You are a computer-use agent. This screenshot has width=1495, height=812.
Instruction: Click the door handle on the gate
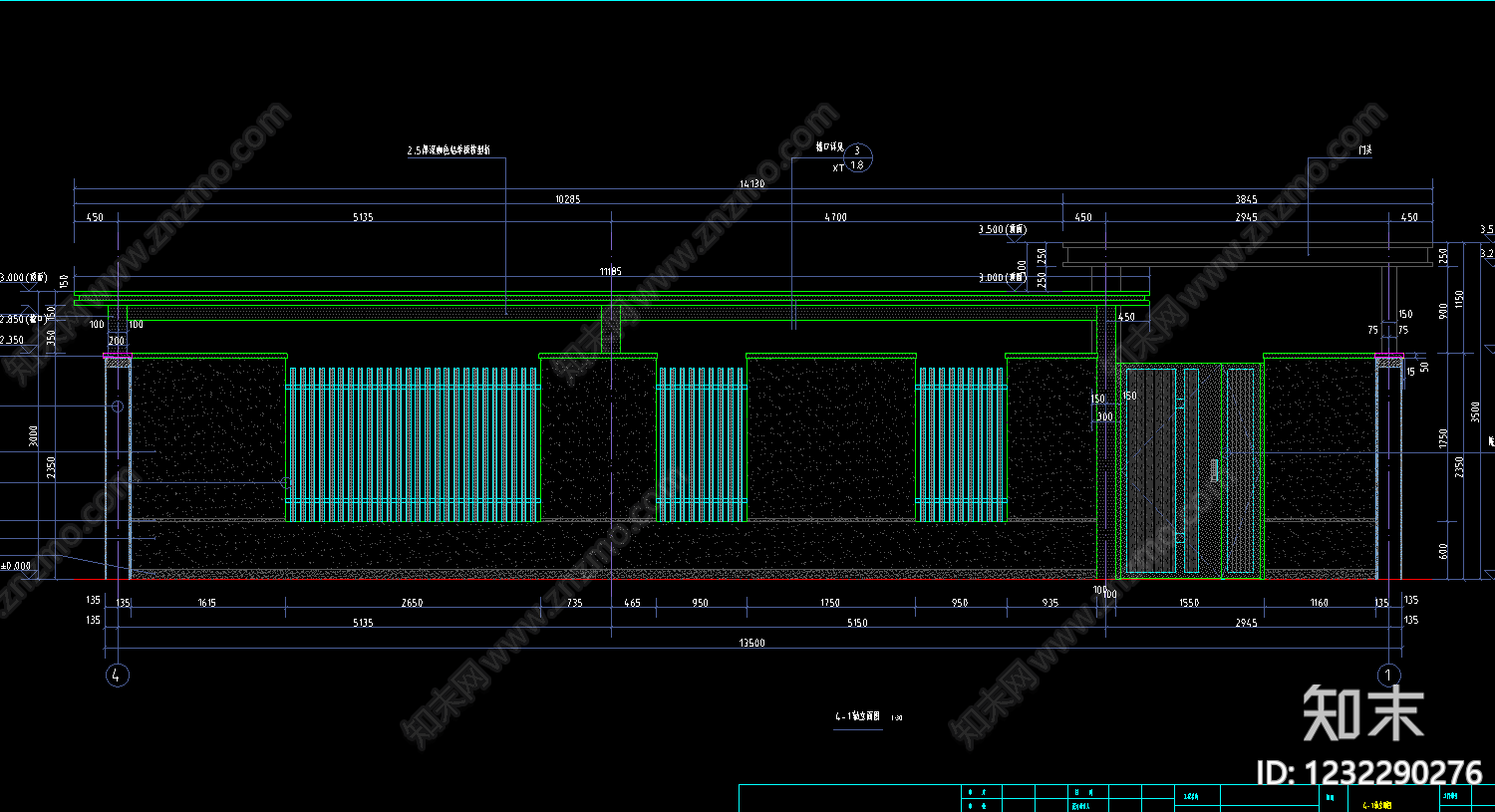(1215, 471)
